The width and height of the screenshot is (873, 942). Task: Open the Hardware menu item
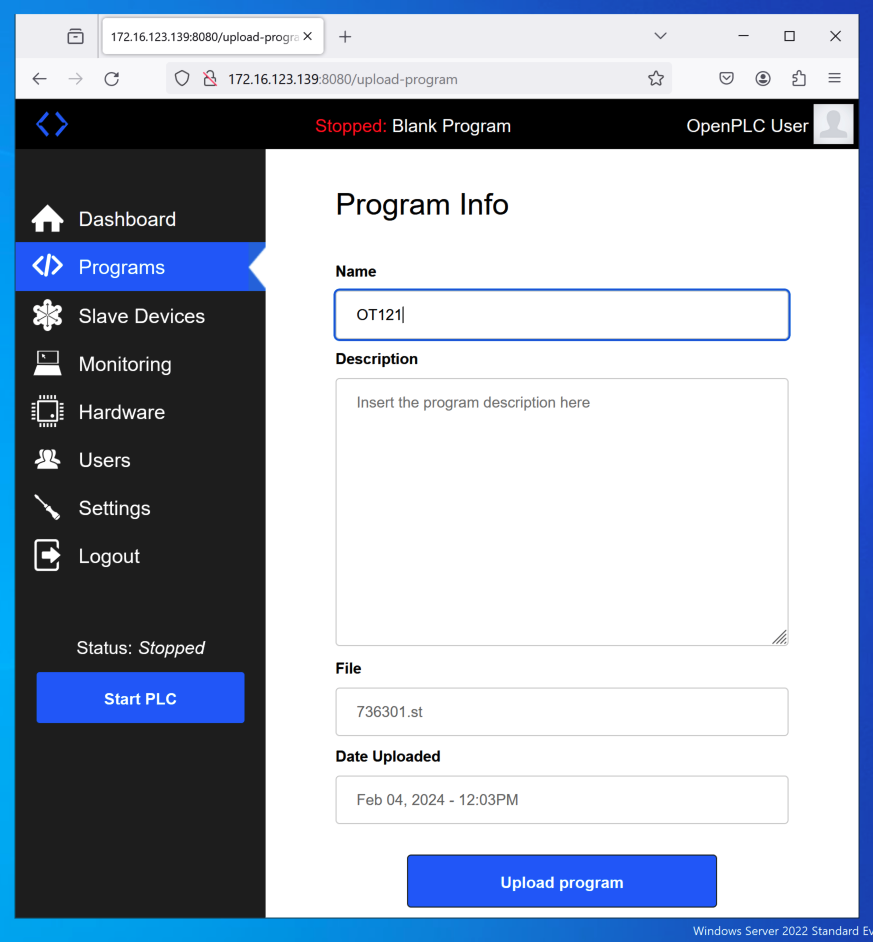point(140,412)
